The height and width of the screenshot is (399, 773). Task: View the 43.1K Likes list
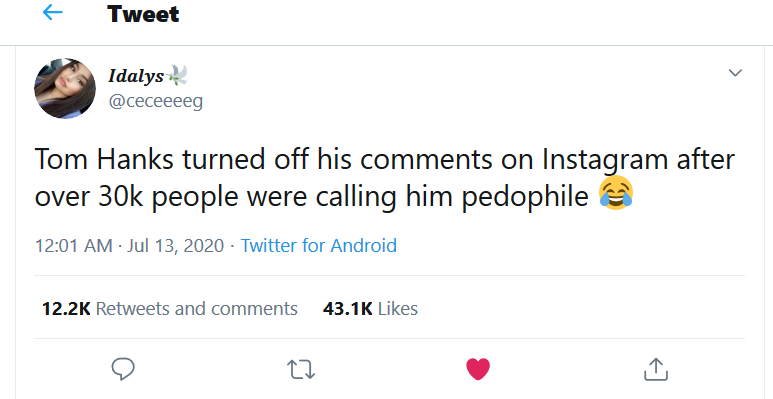pos(370,309)
